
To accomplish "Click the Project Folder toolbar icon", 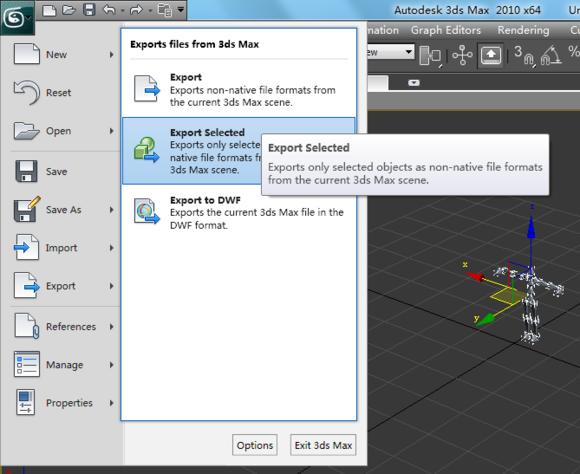I will [x=165, y=10].
